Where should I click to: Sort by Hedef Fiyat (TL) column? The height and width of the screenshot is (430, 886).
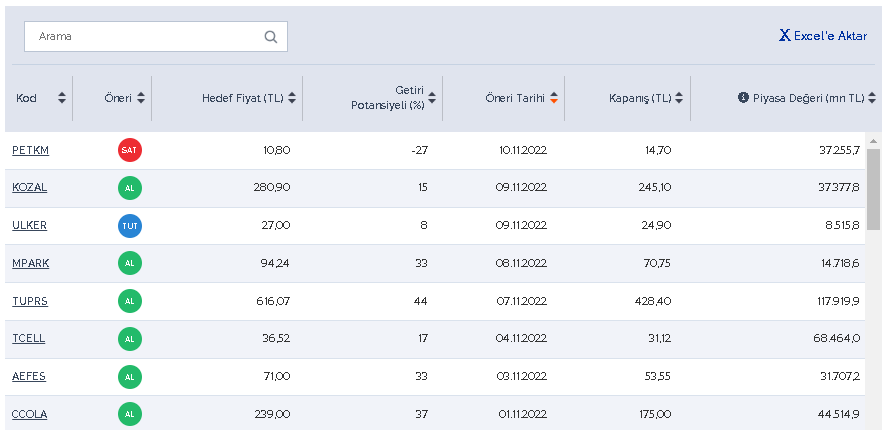[292, 98]
